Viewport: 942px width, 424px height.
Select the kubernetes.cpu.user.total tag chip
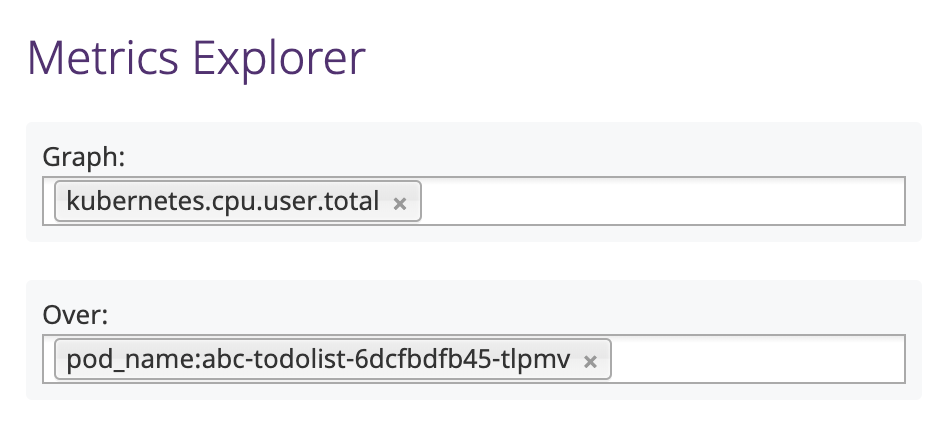(x=238, y=201)
